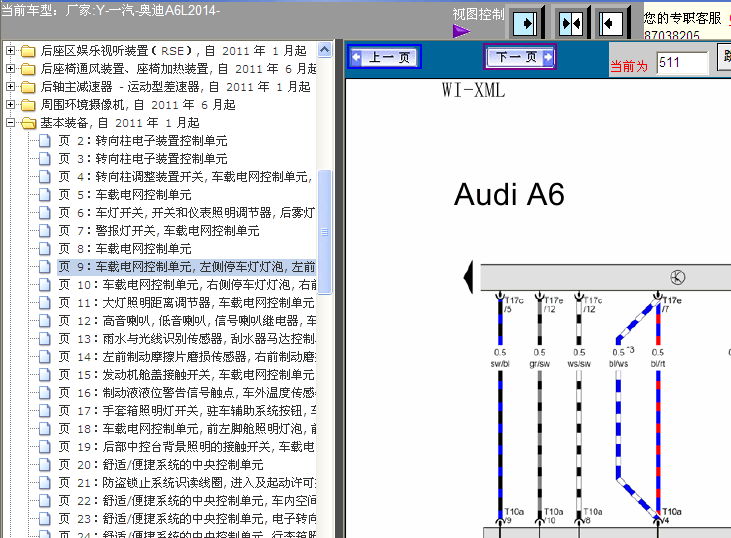Click the document icon of 页 9

coord(45,267)
